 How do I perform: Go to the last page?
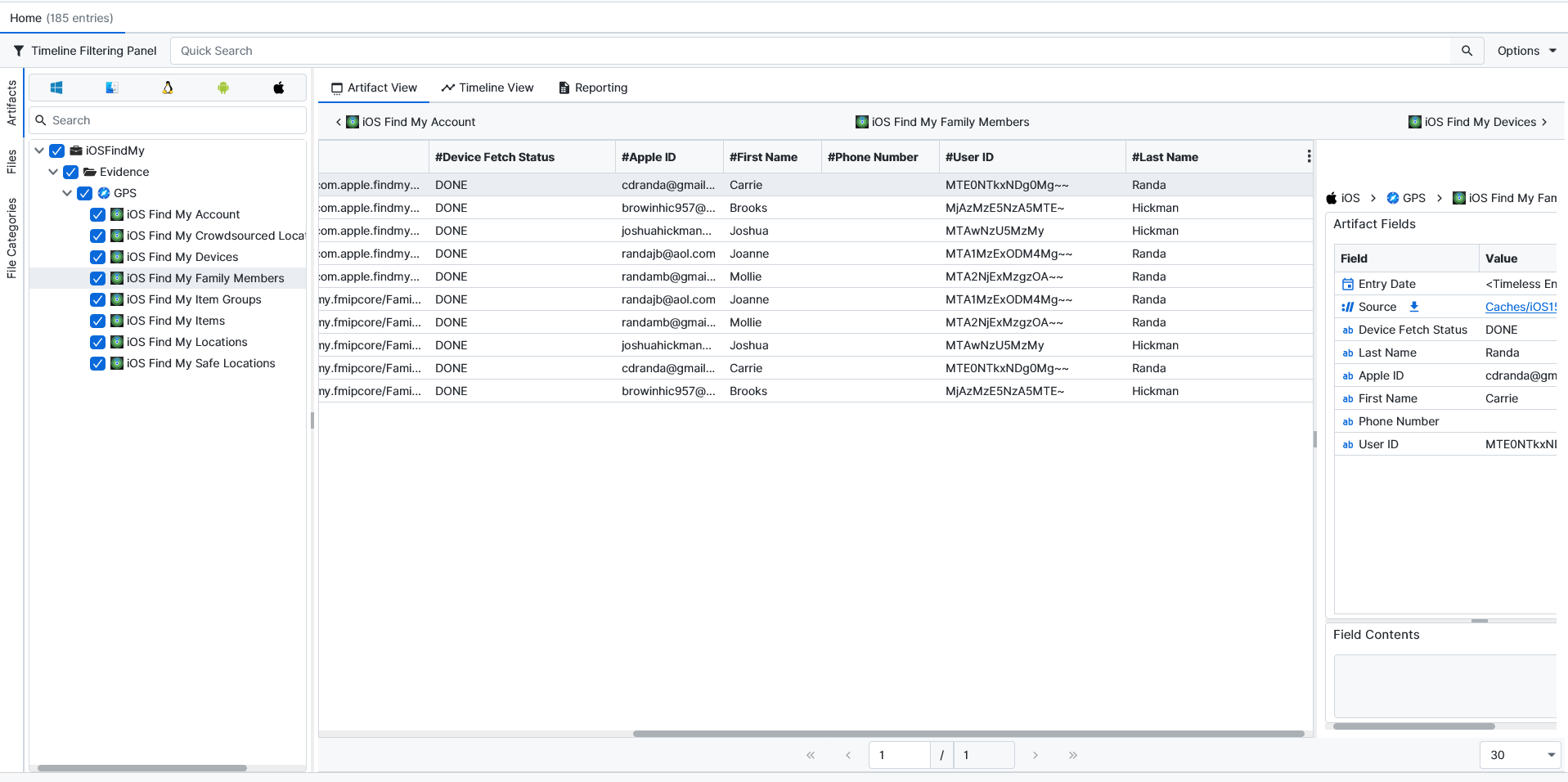pos(1073,755)
